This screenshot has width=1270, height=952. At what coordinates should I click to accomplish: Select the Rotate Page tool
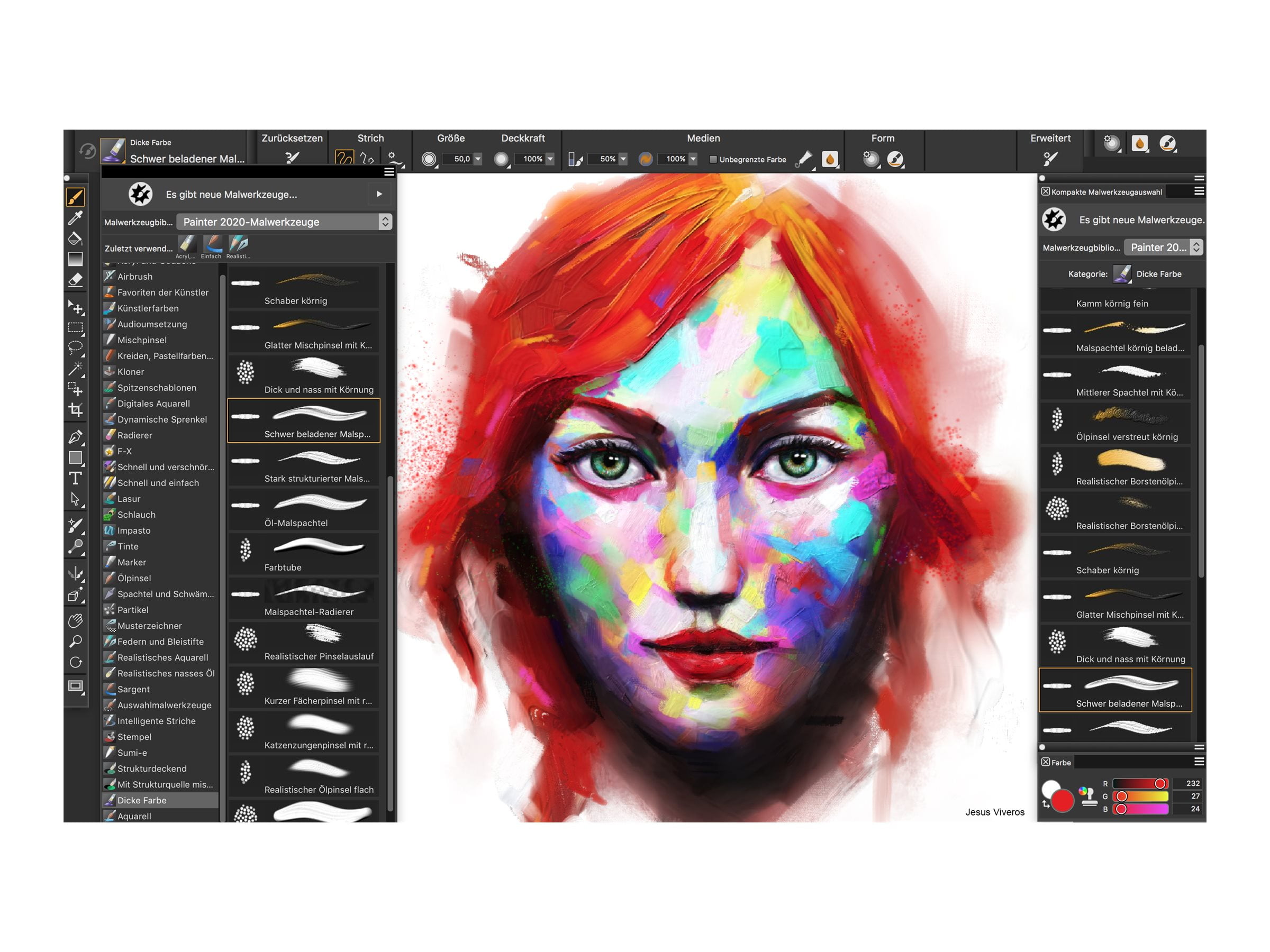click(x=76, y=663)
